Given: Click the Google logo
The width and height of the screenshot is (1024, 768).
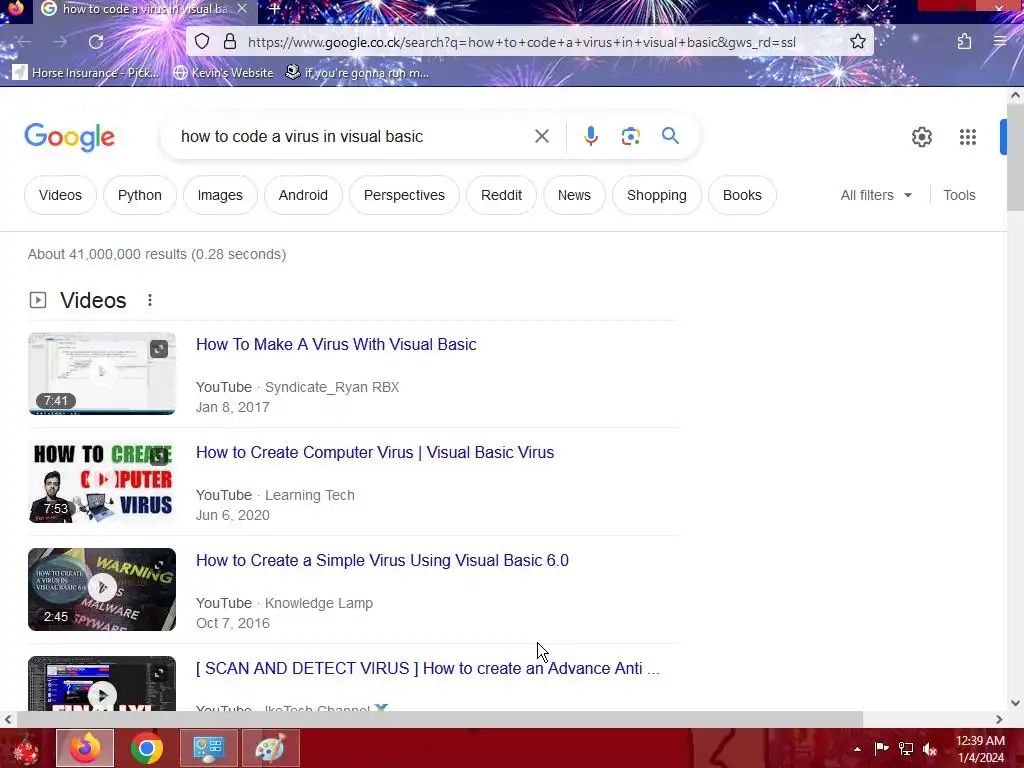Looking at the screenshot, I should 70,137.
